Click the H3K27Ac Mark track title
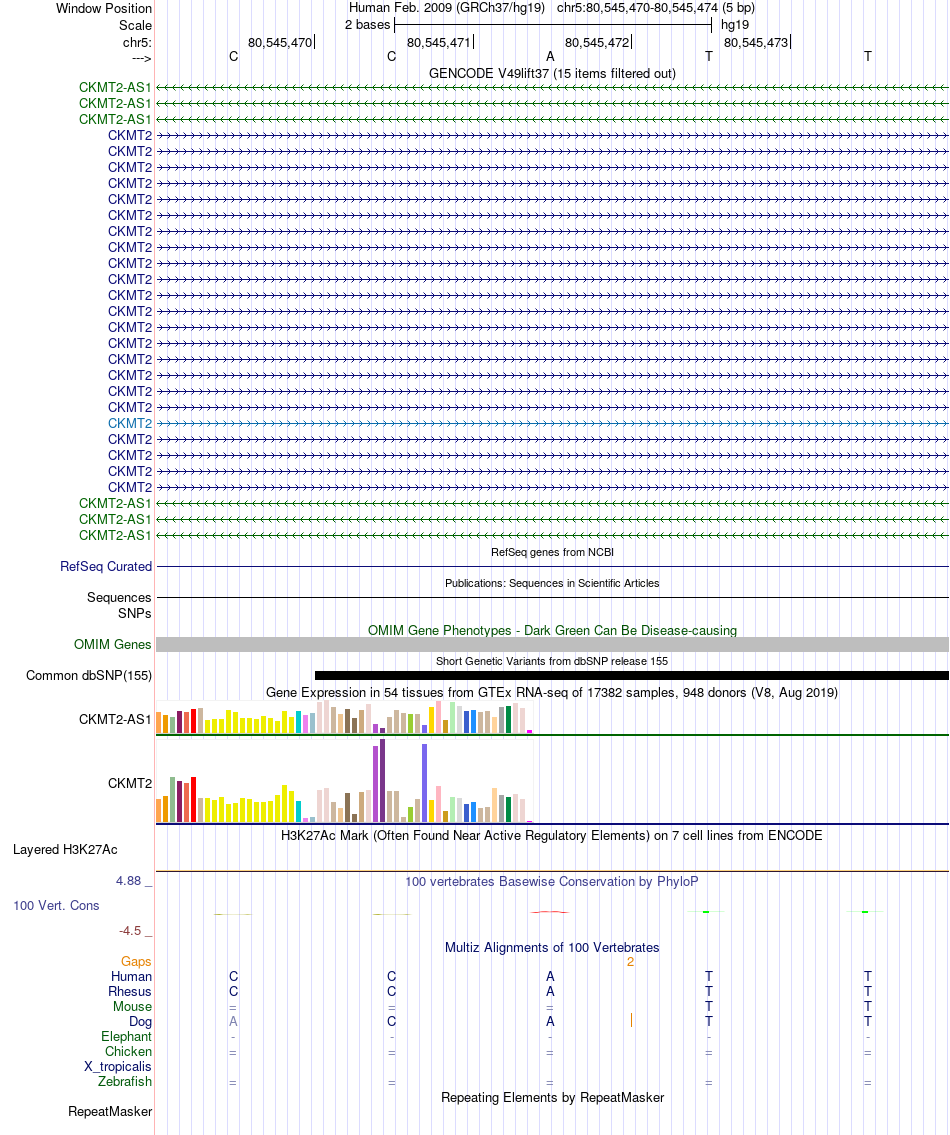The width and height of the screenshot is (950, 1135). pyautogui.click(x=552, y=835)
